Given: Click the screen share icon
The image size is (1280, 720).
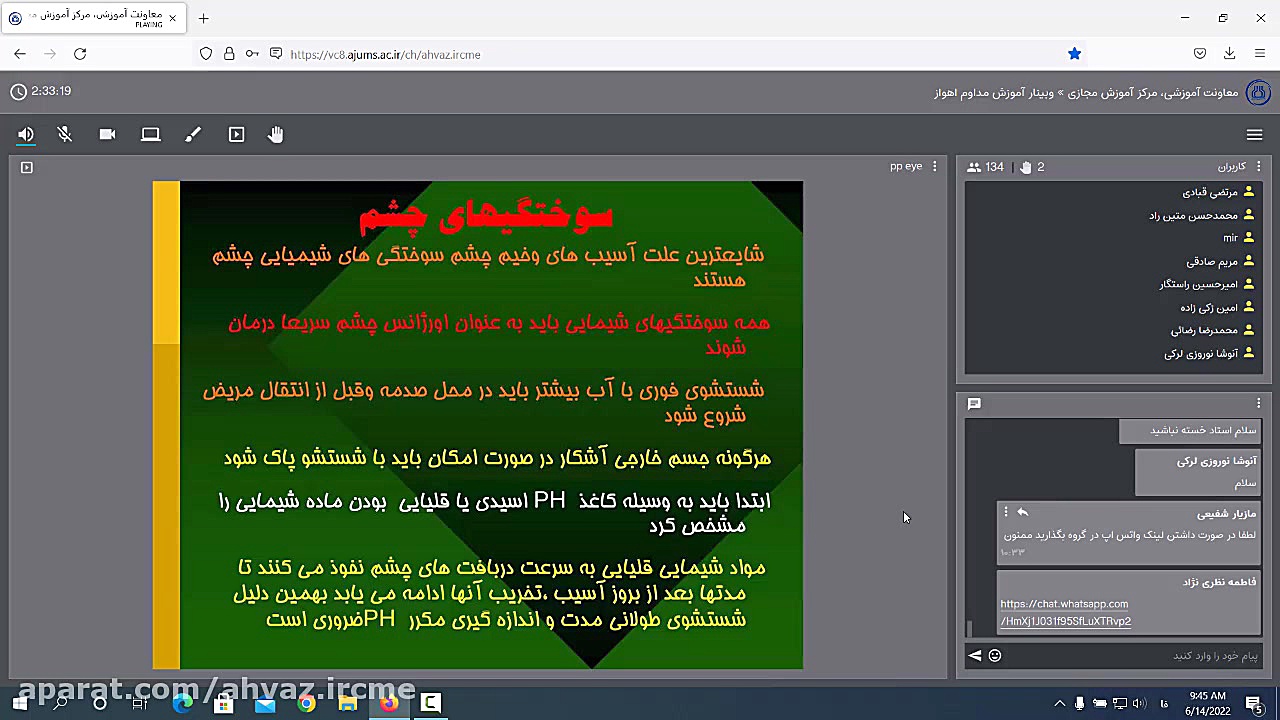Looking at the screenshot, I should (150, 135).
